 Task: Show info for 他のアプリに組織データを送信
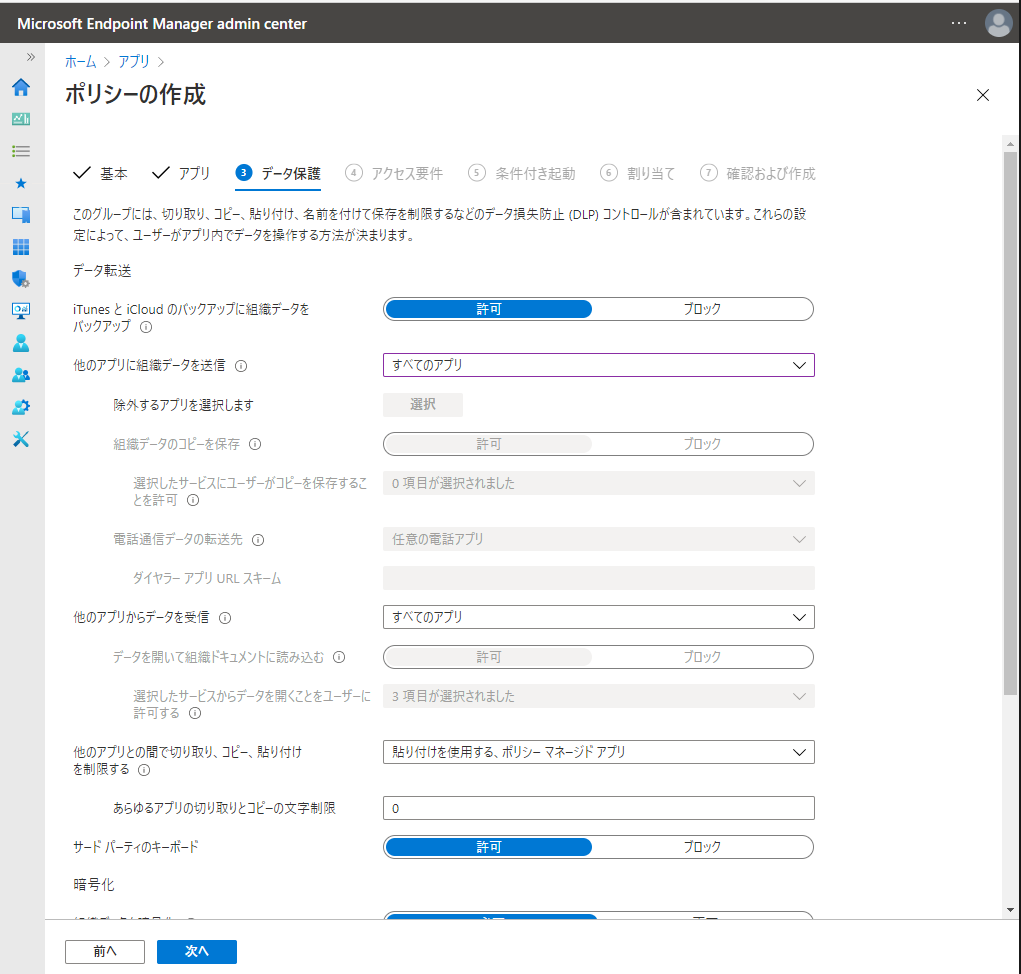pyautogui.click(x=241, y=366)
